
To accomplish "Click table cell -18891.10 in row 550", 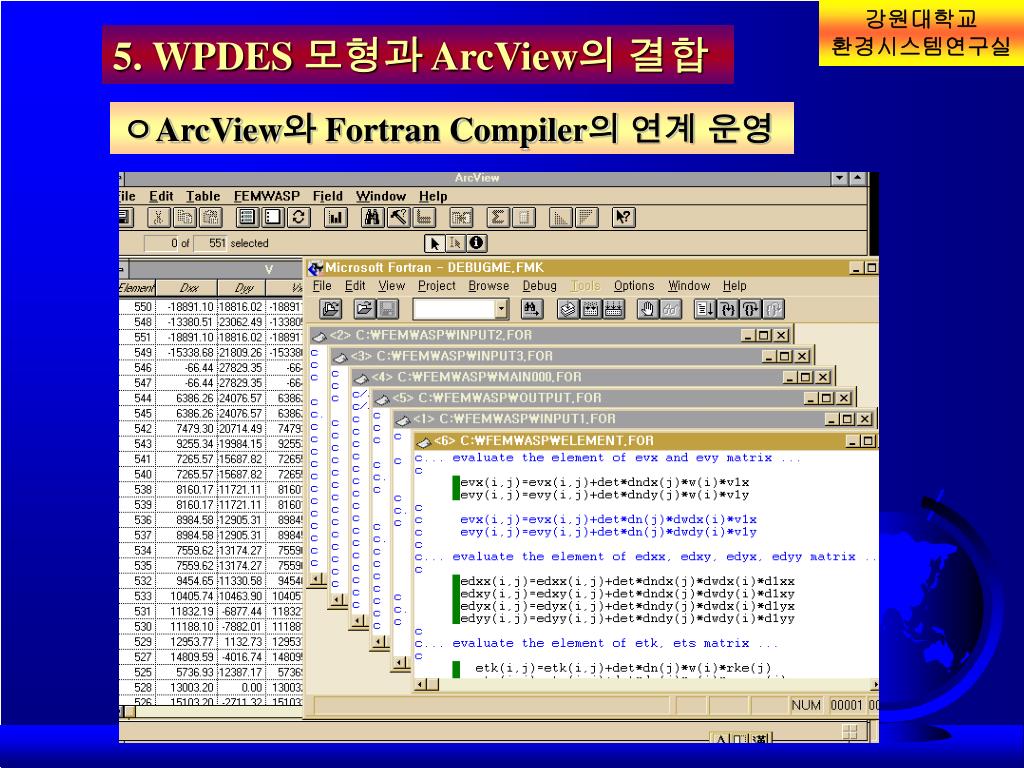I will [x=190, y=307].
